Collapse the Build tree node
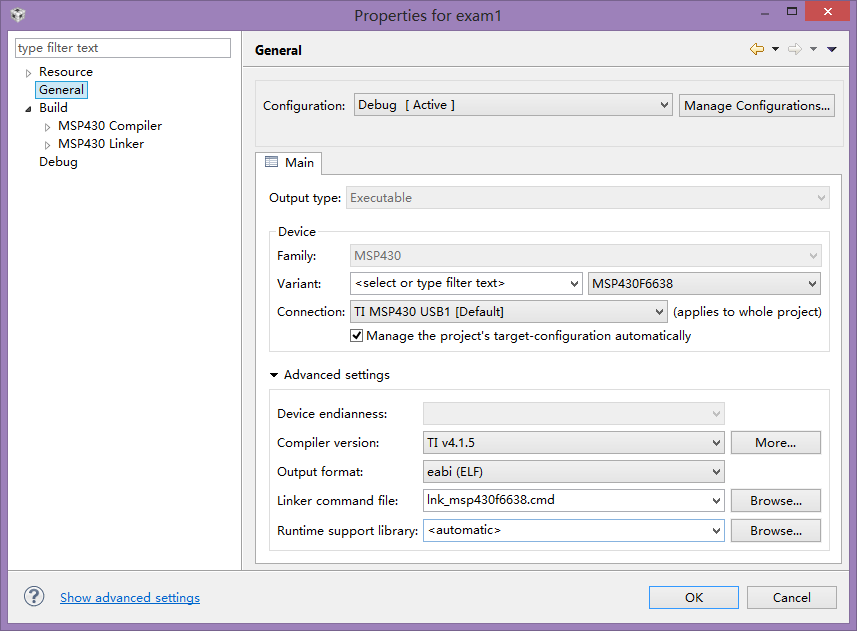Viewport: 857px width, 631px height. pyautogui.click(x=29, y=108)
